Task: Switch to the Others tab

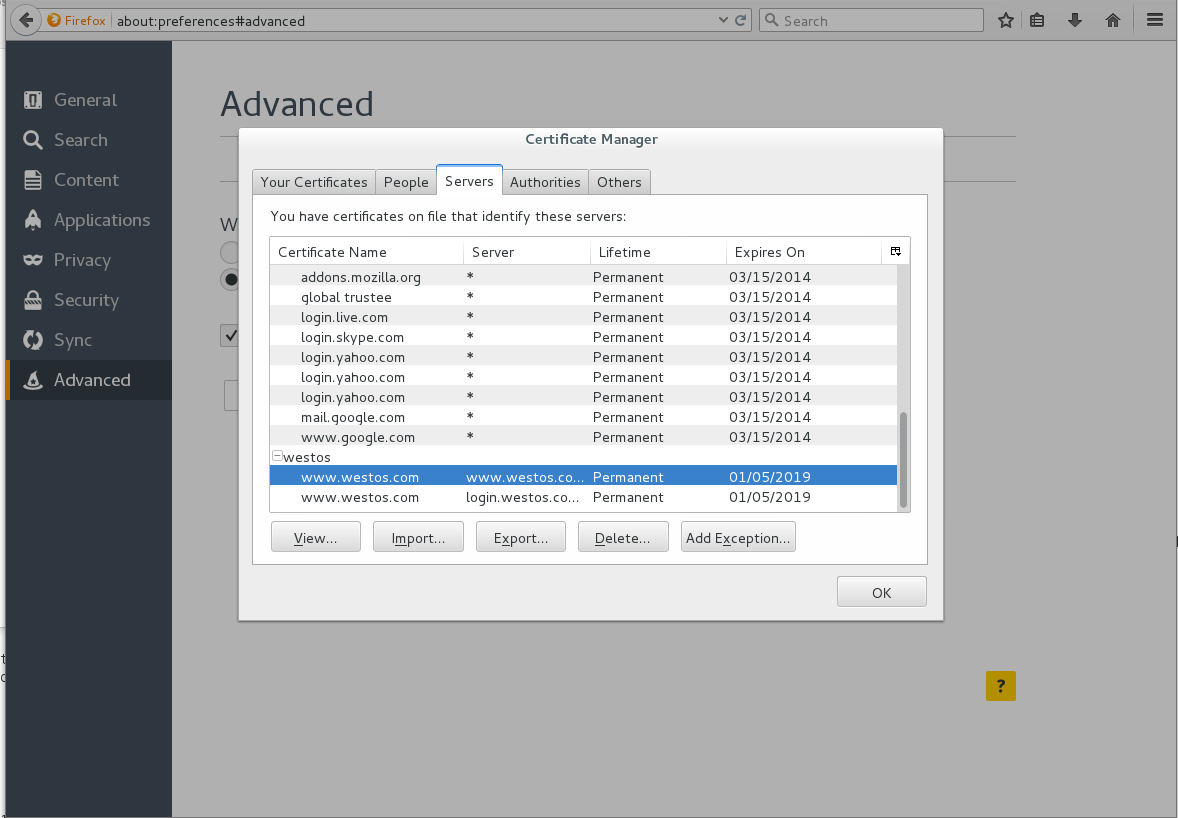Action: tap(619, 182)
